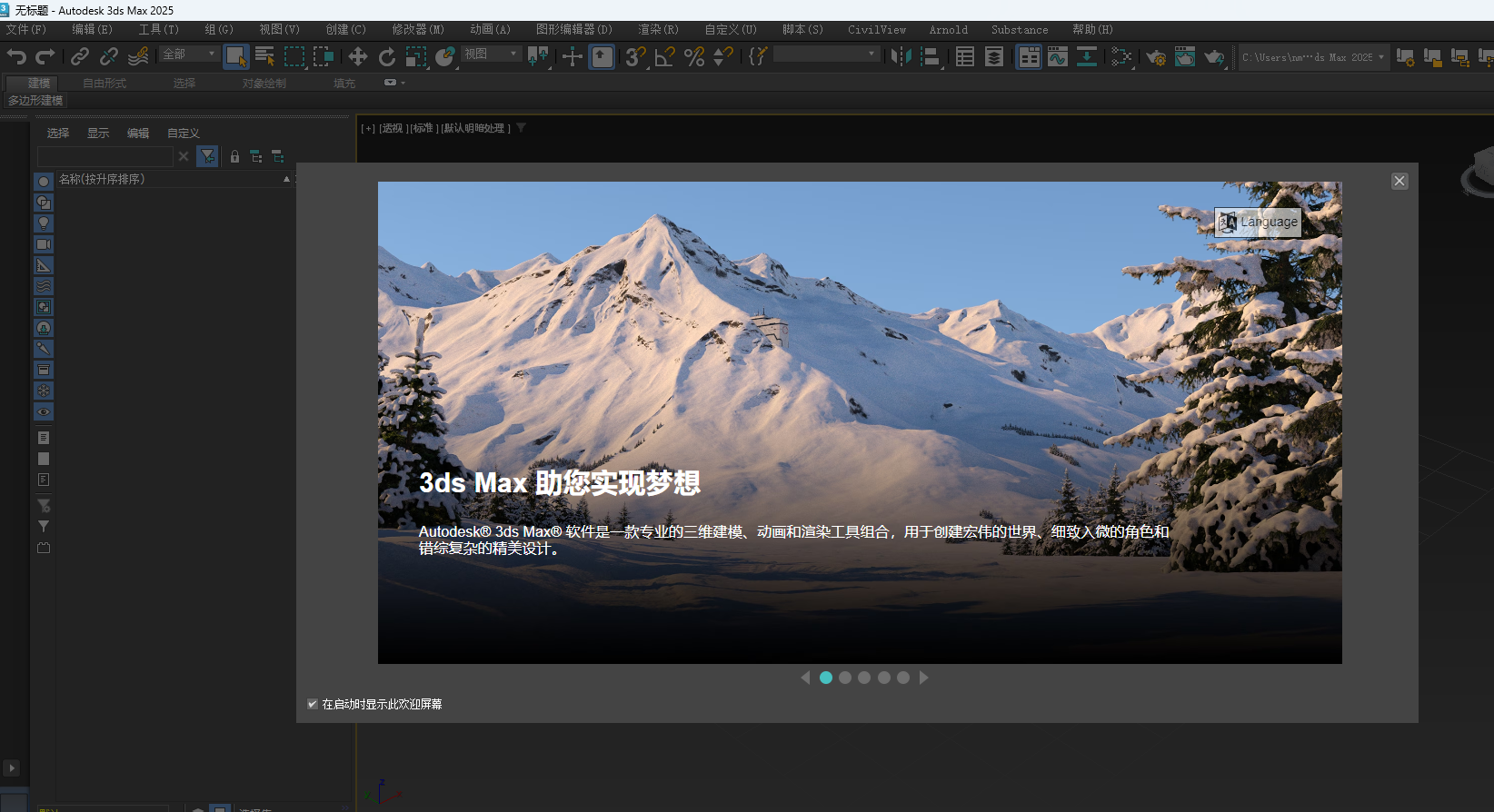Go to next welcome slide arrow
Viewport: 1494px width, 812px height.
(923, 678)
